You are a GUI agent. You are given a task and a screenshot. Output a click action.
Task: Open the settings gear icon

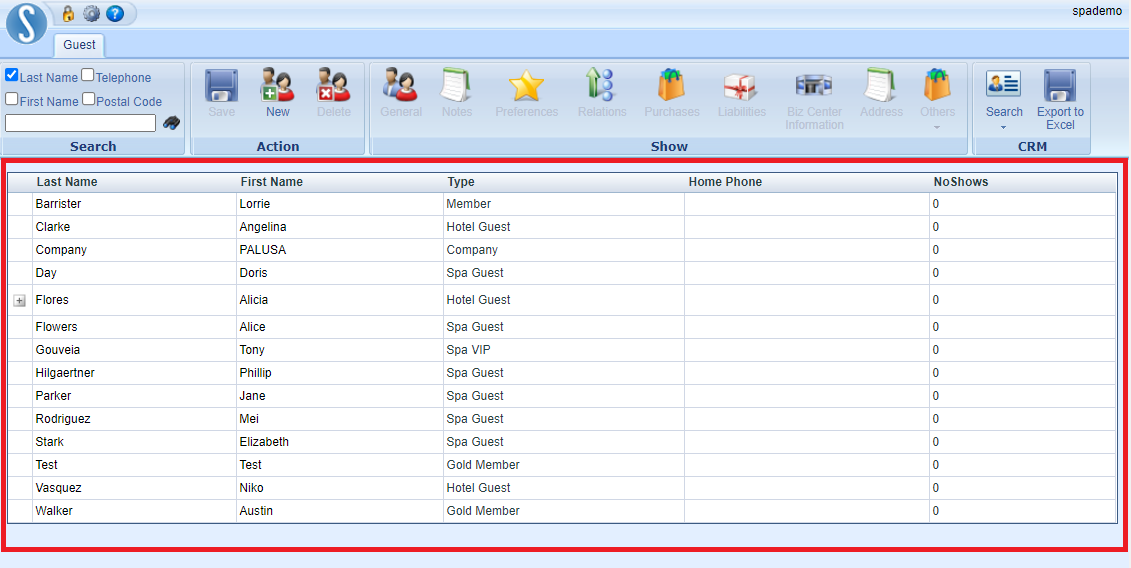(92, 13)
